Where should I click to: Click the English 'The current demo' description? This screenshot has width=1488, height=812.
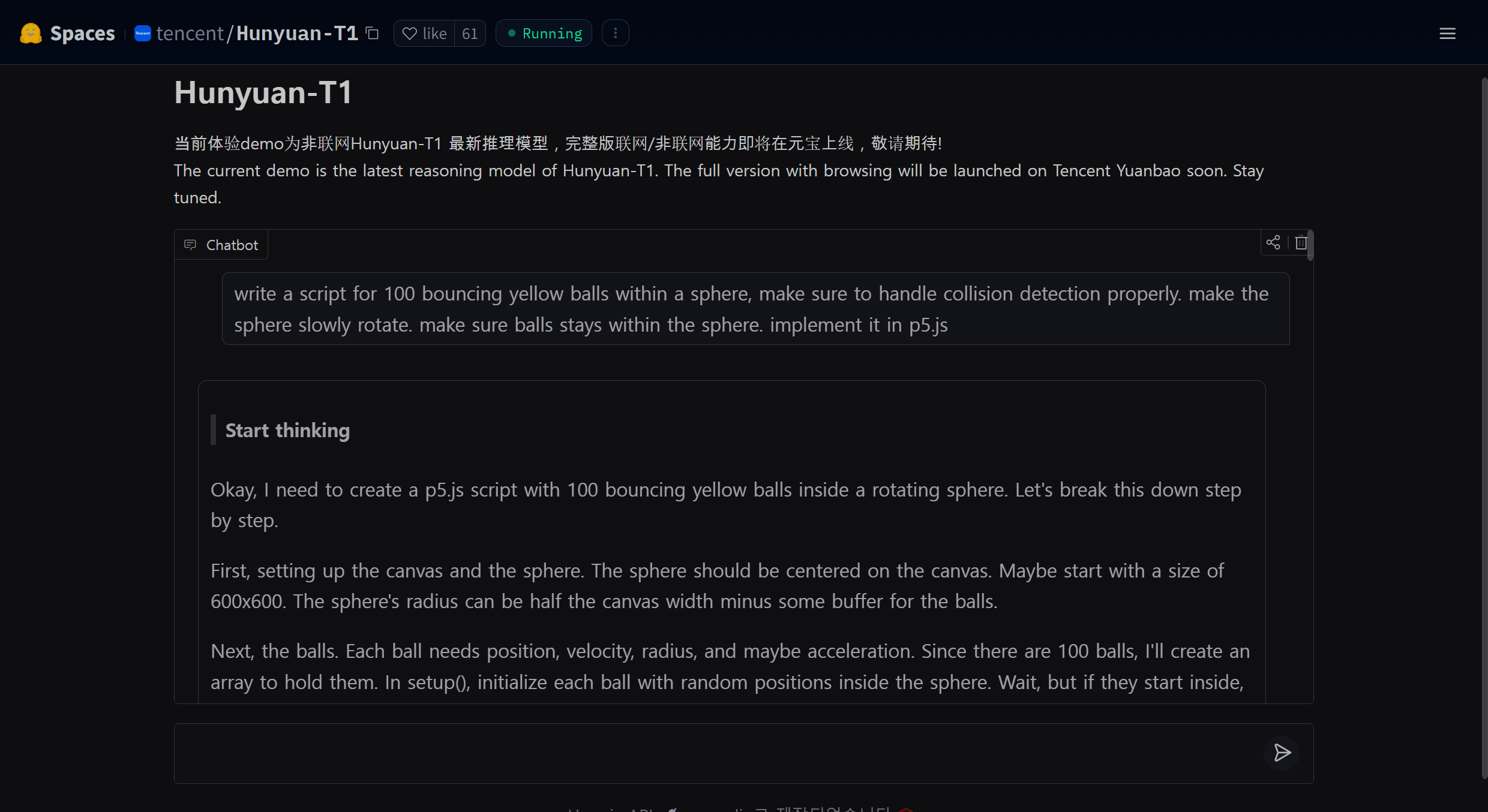[719, 184]
